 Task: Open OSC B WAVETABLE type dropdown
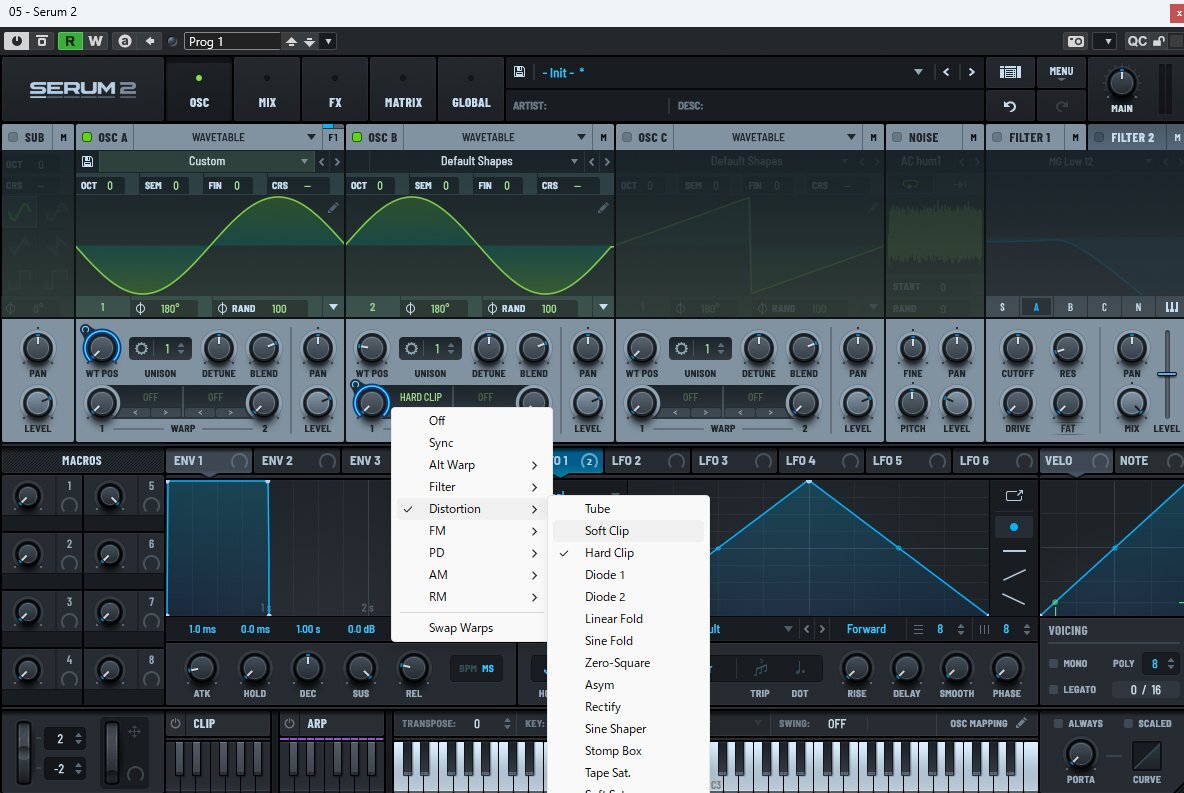click(x=498, y=137)
